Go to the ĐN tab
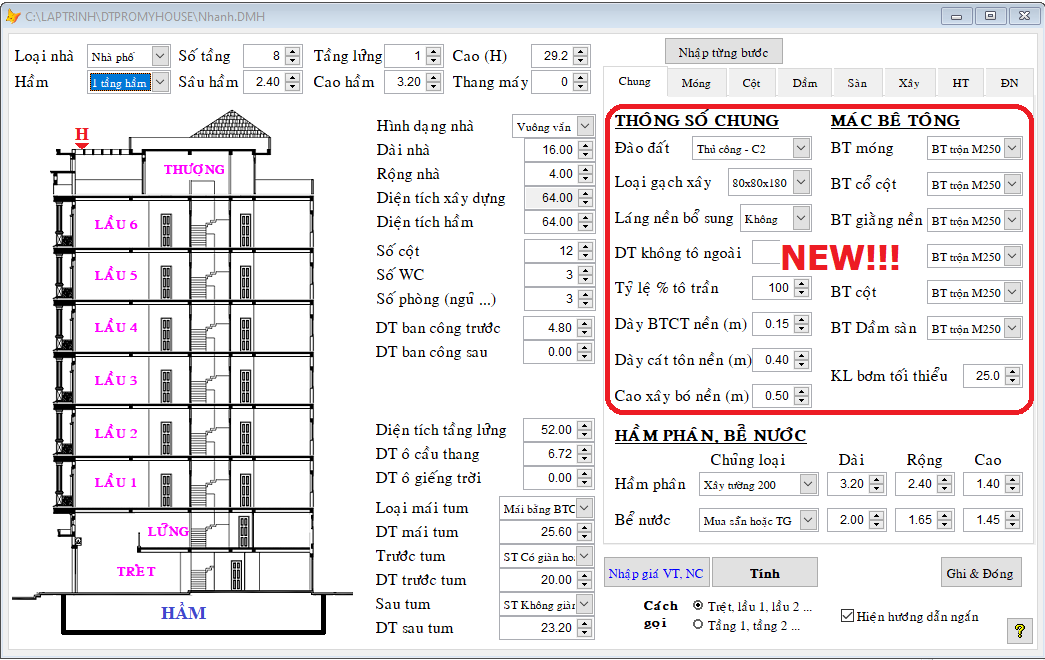1045x660 pixels. tap(1009, 83)
